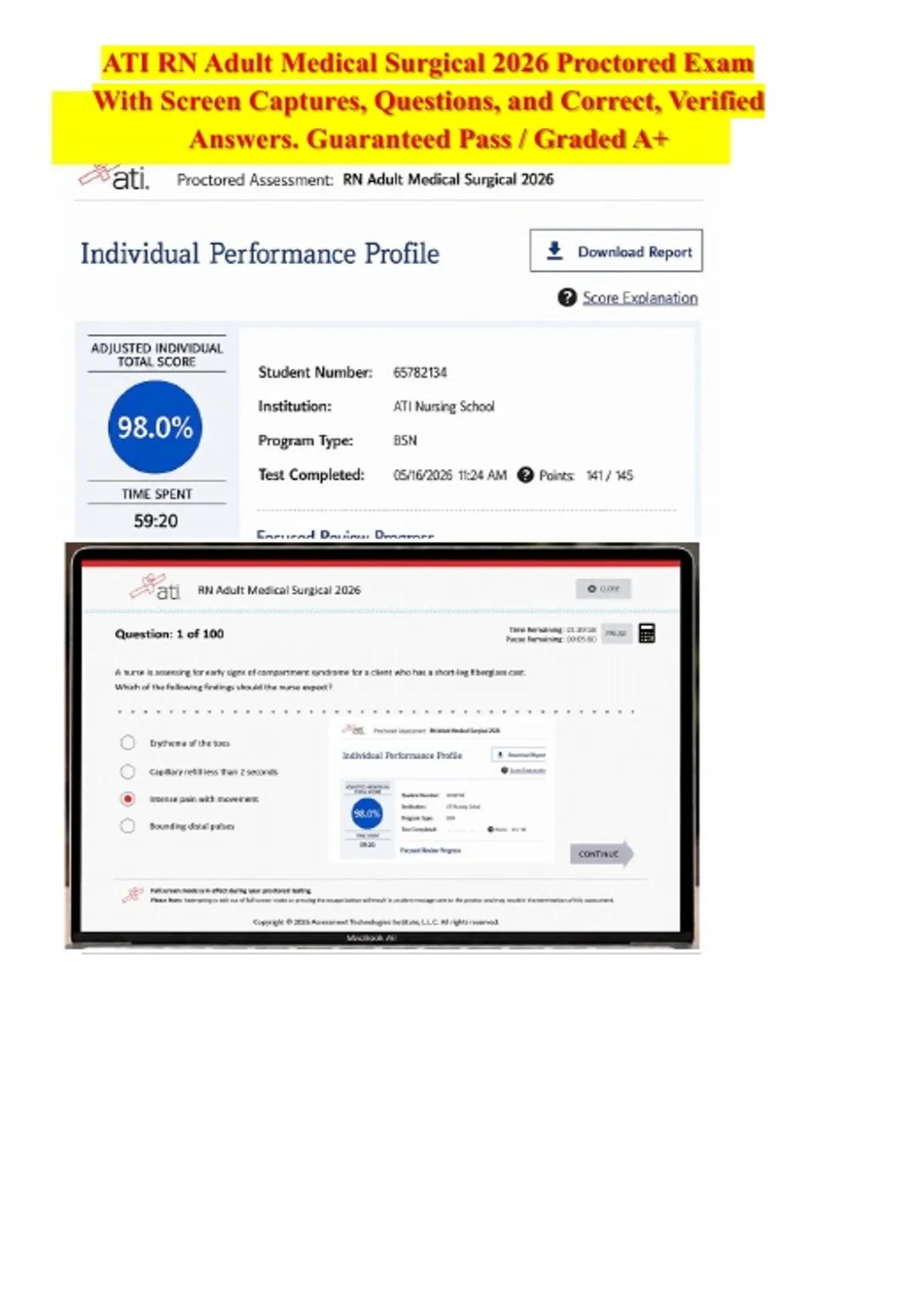924x1309 pixels.
Task: Click the 'TIME SPENT' label
Action: coord(156,494)
